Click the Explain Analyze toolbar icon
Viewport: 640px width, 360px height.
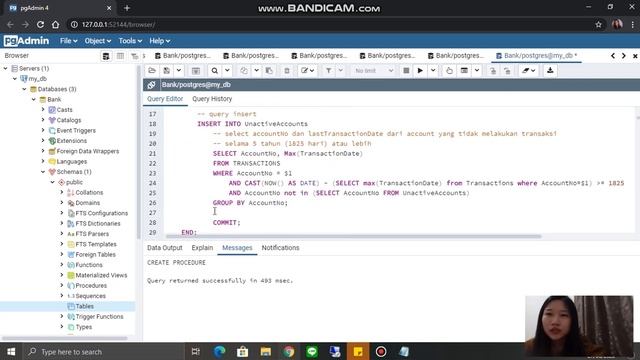[464, 71]
